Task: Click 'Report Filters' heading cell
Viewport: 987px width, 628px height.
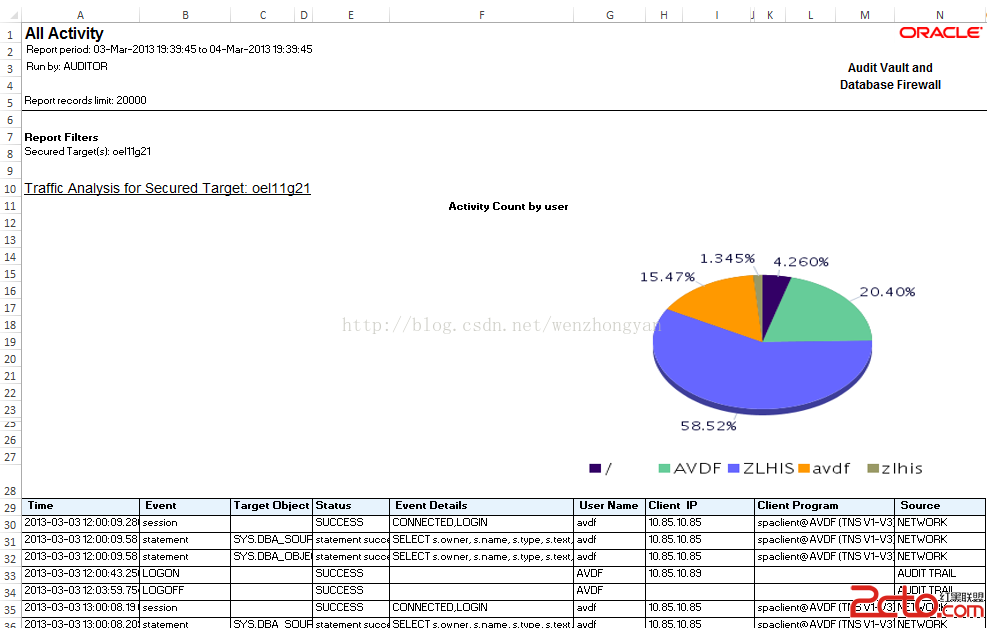Action: (x=61, y=137)
